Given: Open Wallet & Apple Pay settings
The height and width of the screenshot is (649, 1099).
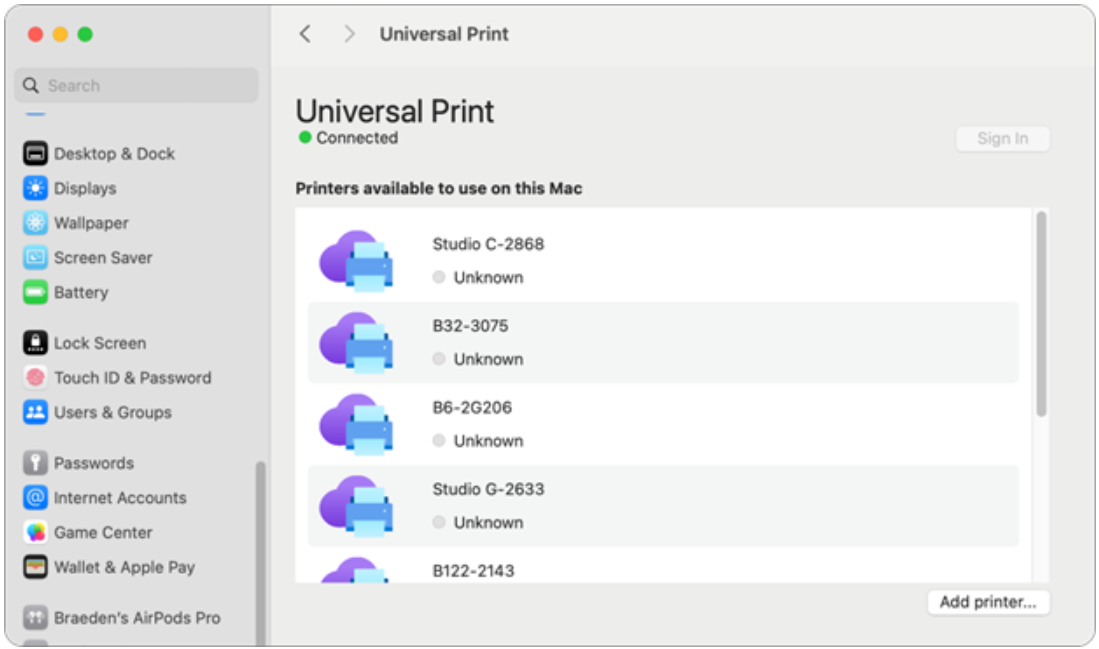Looking at the screenshot, I should coord(124,567).
